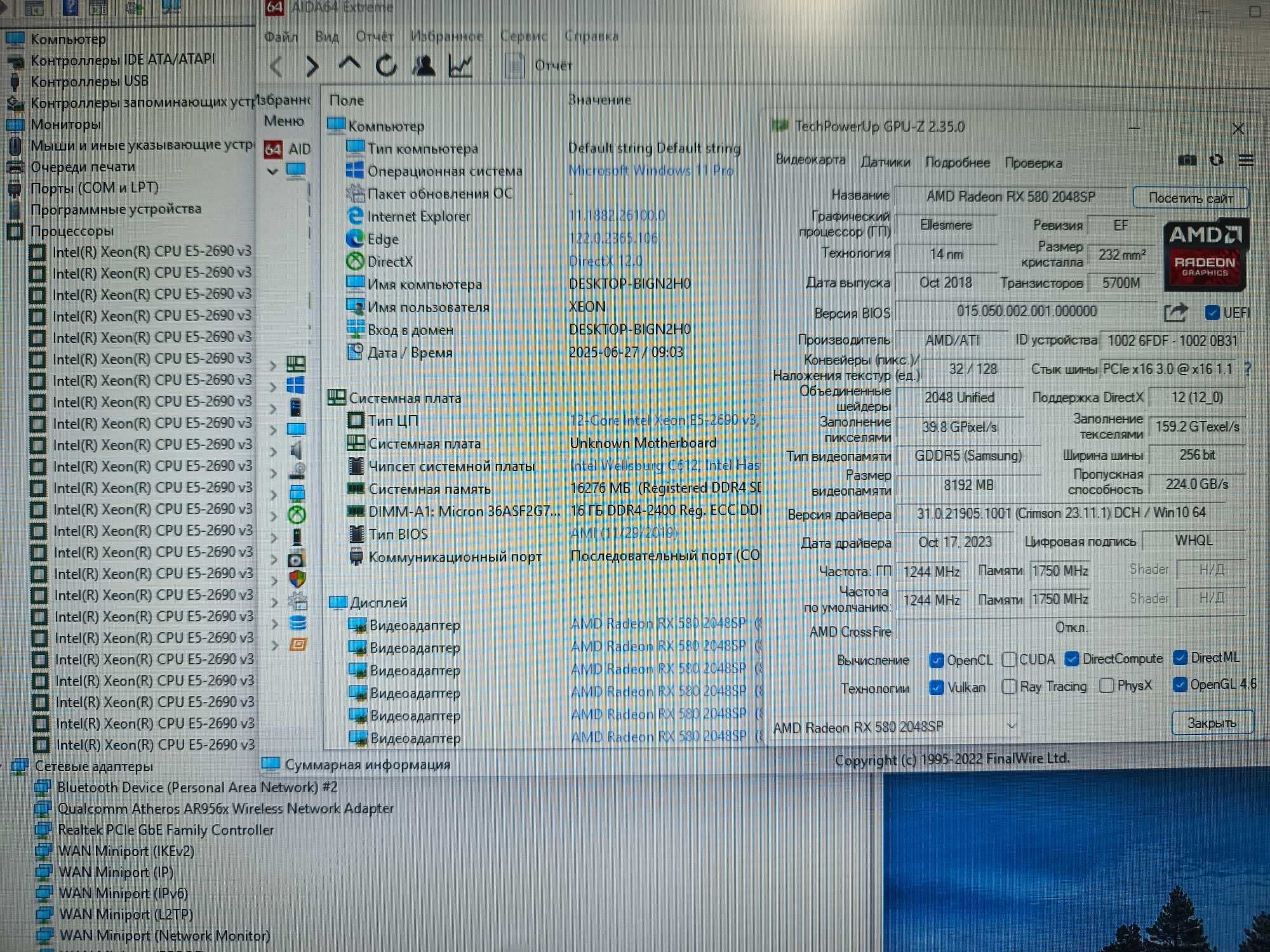Switch to the Проверка tab in GPU-Z

point(1033,163)
